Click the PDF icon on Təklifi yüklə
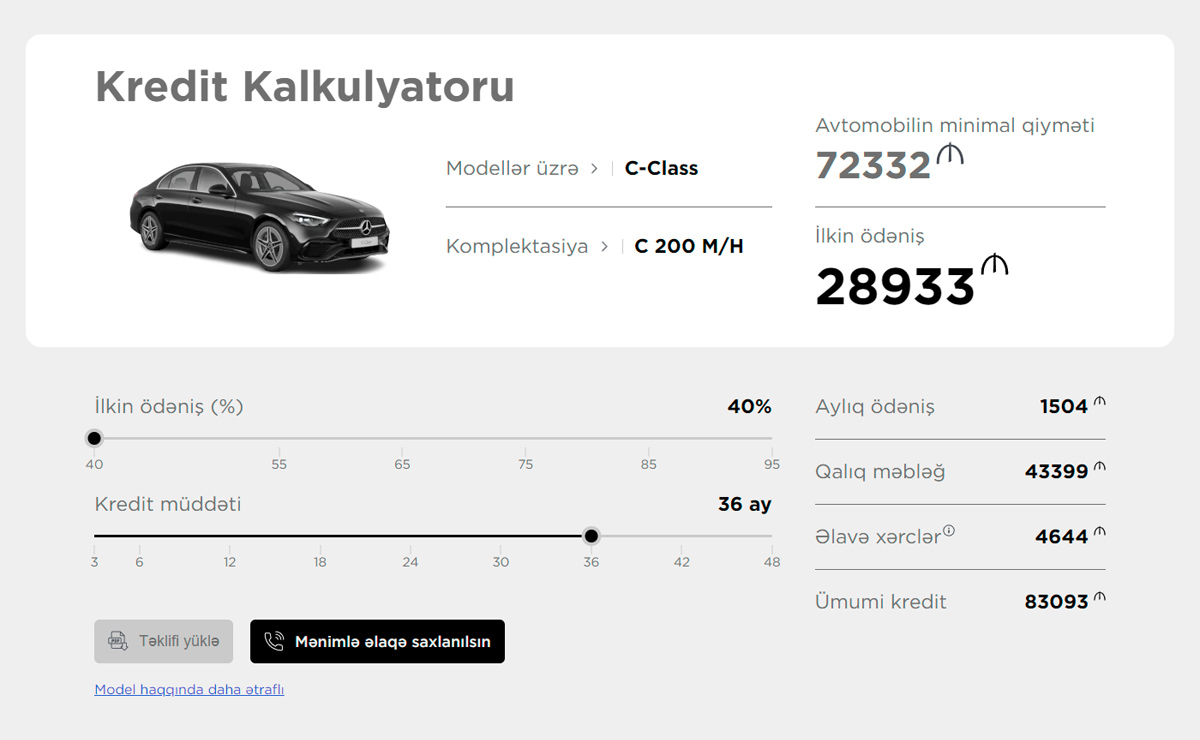The width and height of the screenshot is (1200, 740). pyautogui.click(x=118, y=641)
